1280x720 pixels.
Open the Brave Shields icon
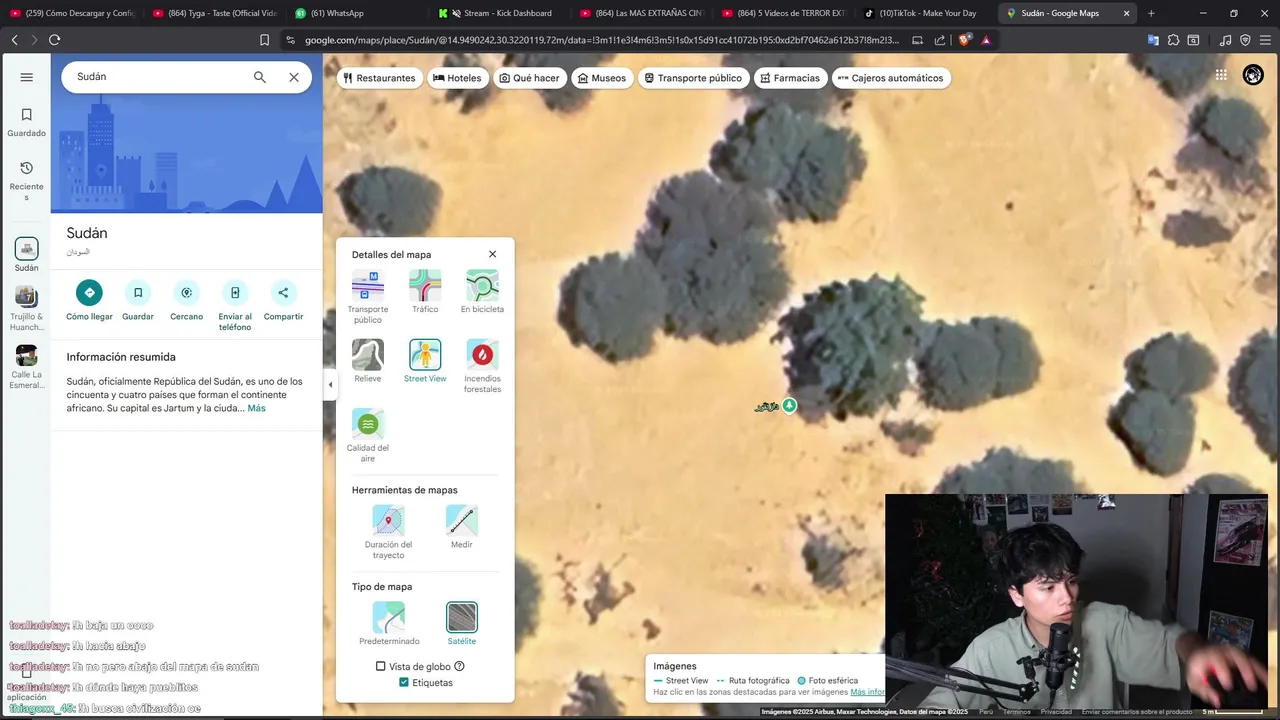(964, 40)
